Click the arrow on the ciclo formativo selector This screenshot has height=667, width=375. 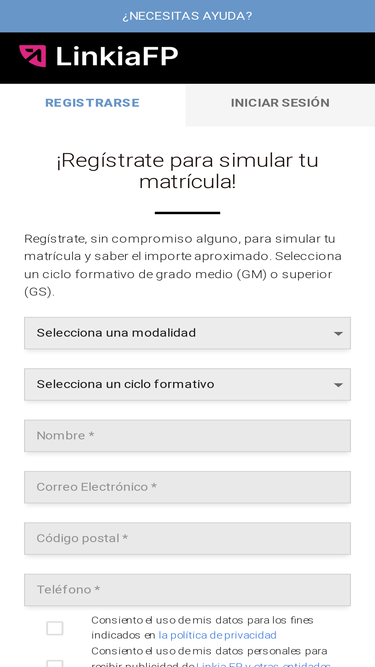tap(338, 385)
